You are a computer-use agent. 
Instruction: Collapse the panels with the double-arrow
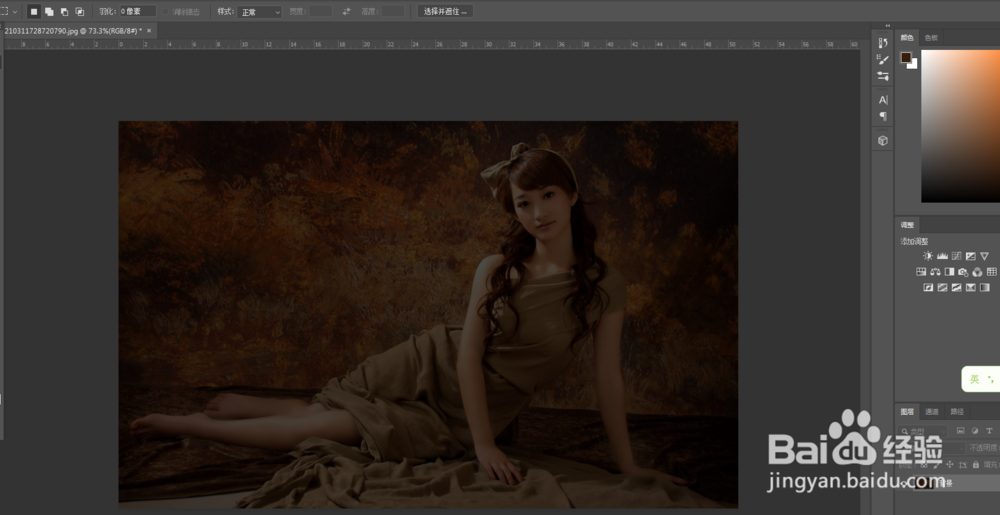coord(886,26)
